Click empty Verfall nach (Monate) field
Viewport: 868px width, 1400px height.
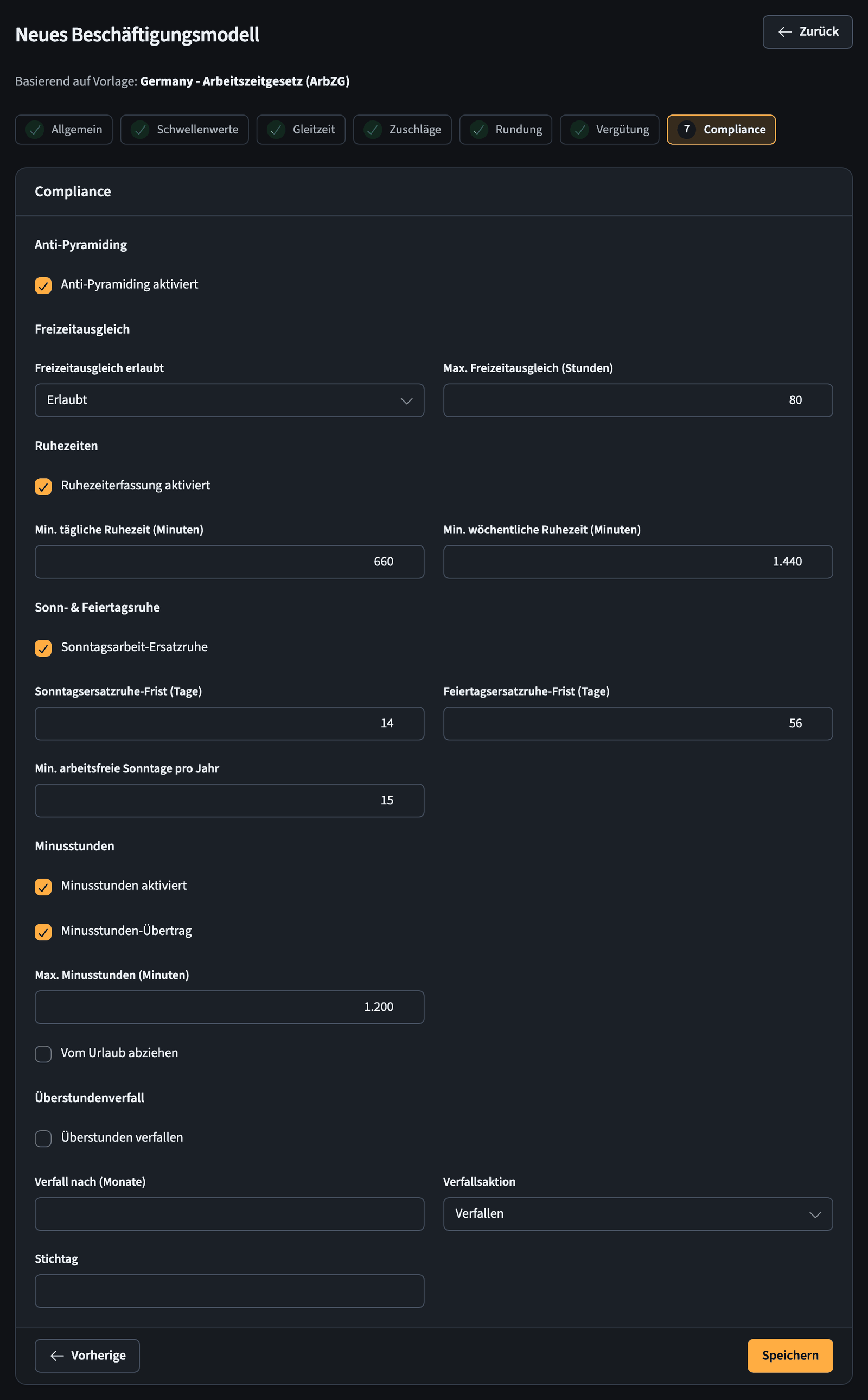(x=229, y=1213)
